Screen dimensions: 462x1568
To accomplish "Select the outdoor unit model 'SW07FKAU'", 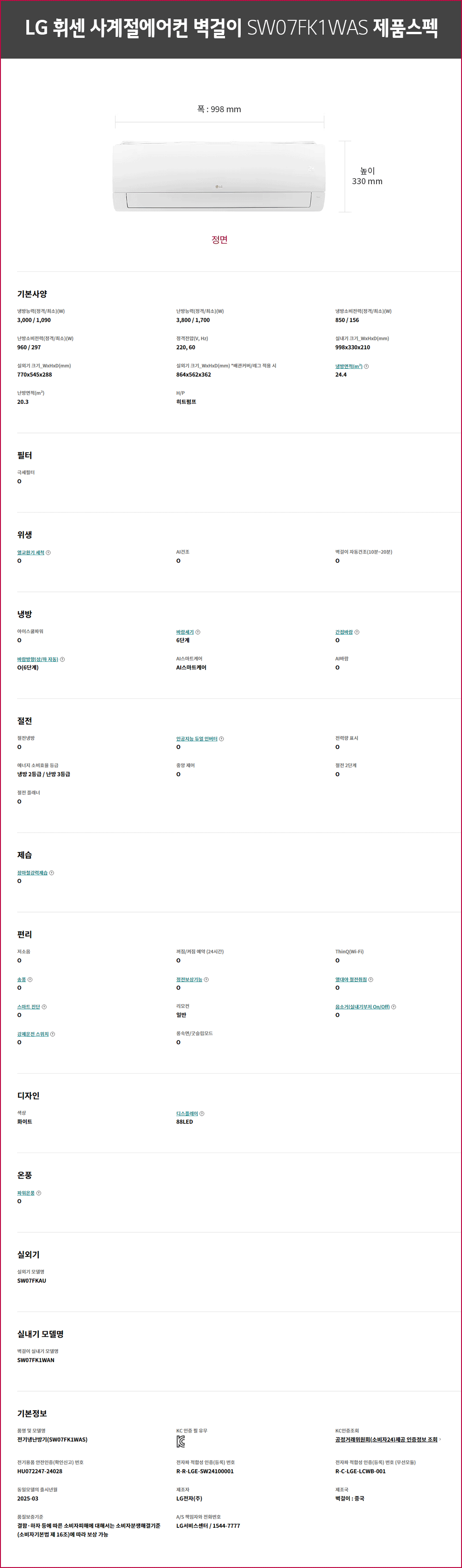I will pos(32,1281).
